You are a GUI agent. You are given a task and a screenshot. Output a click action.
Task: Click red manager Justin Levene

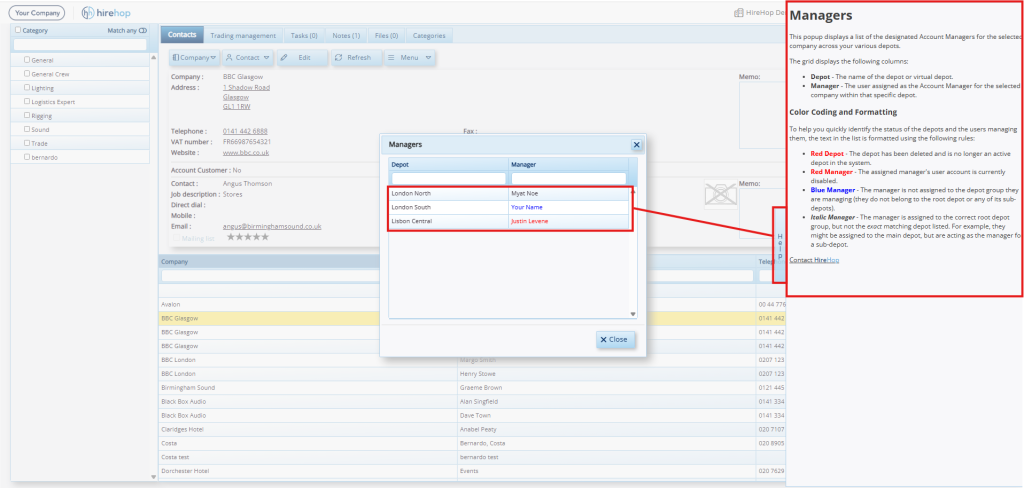pyautogui.click(x=530, y=221)
